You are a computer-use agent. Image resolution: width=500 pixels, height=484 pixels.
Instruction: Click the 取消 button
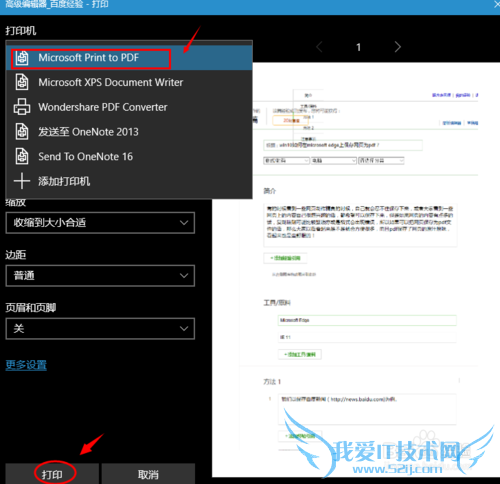point(148,474)
